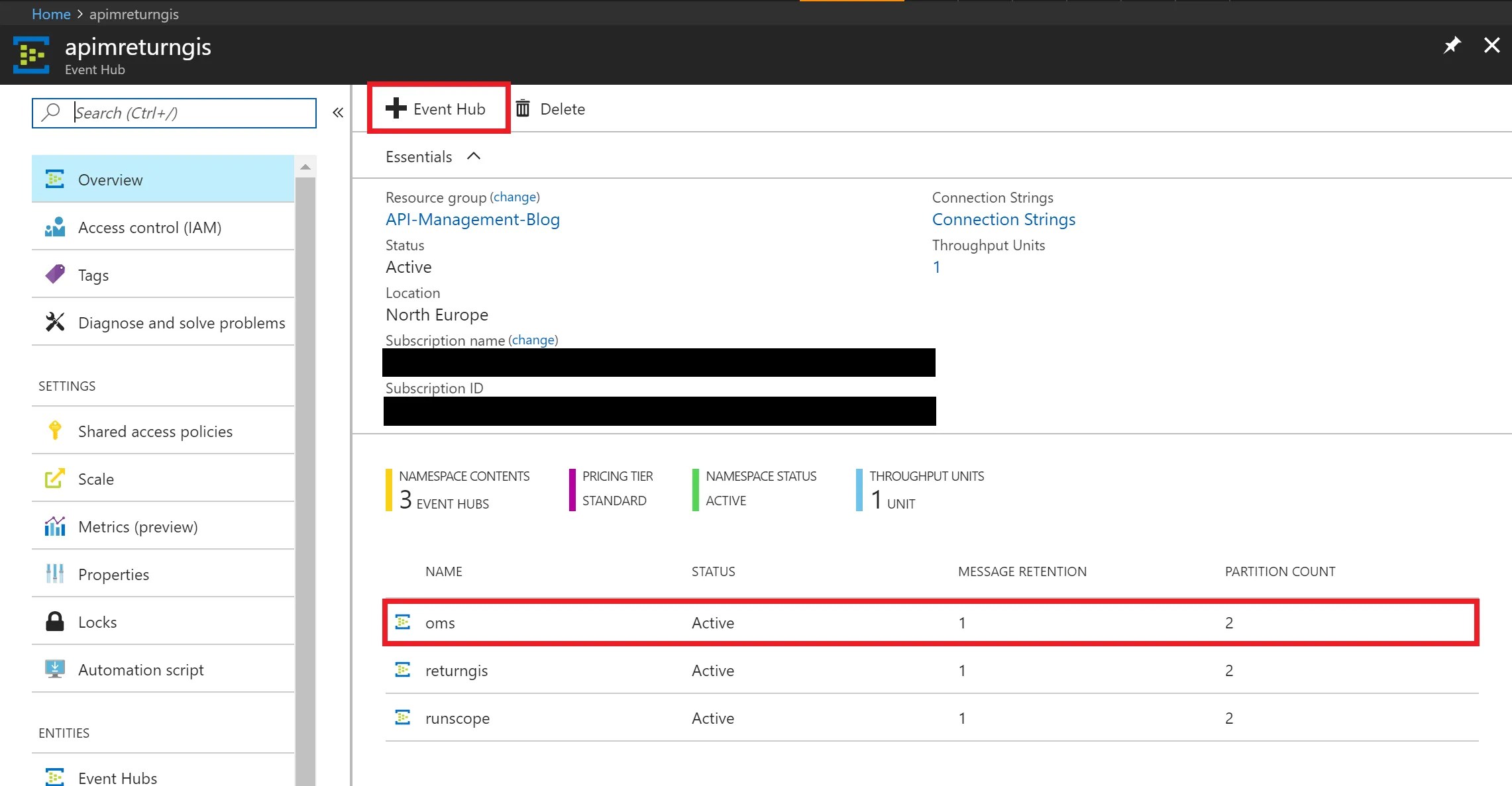This screenshot has width=1512, height=786.
Task: Click the MESSAGE RETENTION column header
Action: [1022, 571]
